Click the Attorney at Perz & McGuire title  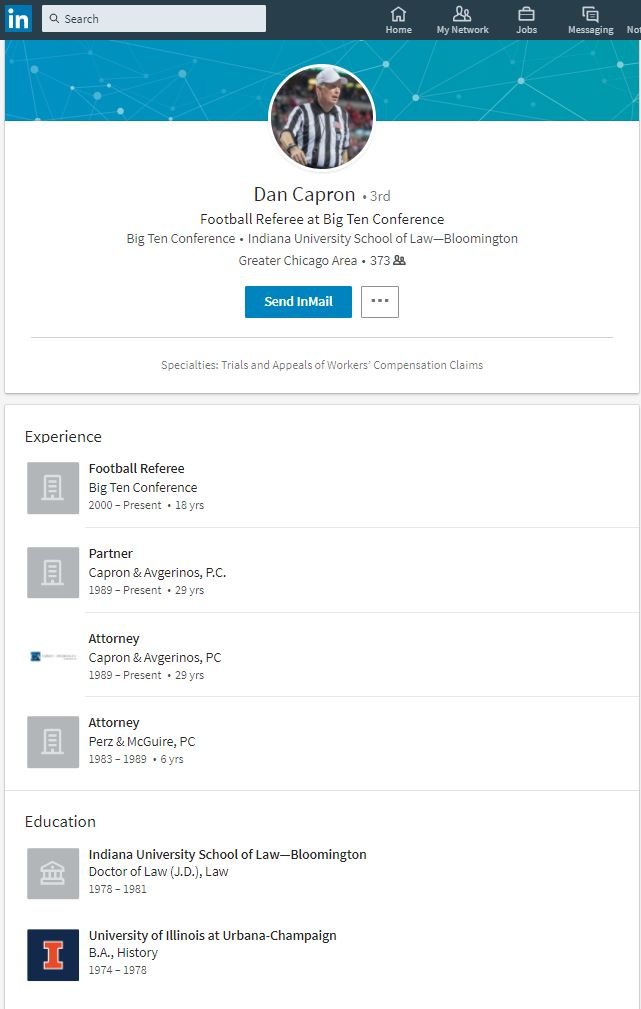click(x=114, y=722)
